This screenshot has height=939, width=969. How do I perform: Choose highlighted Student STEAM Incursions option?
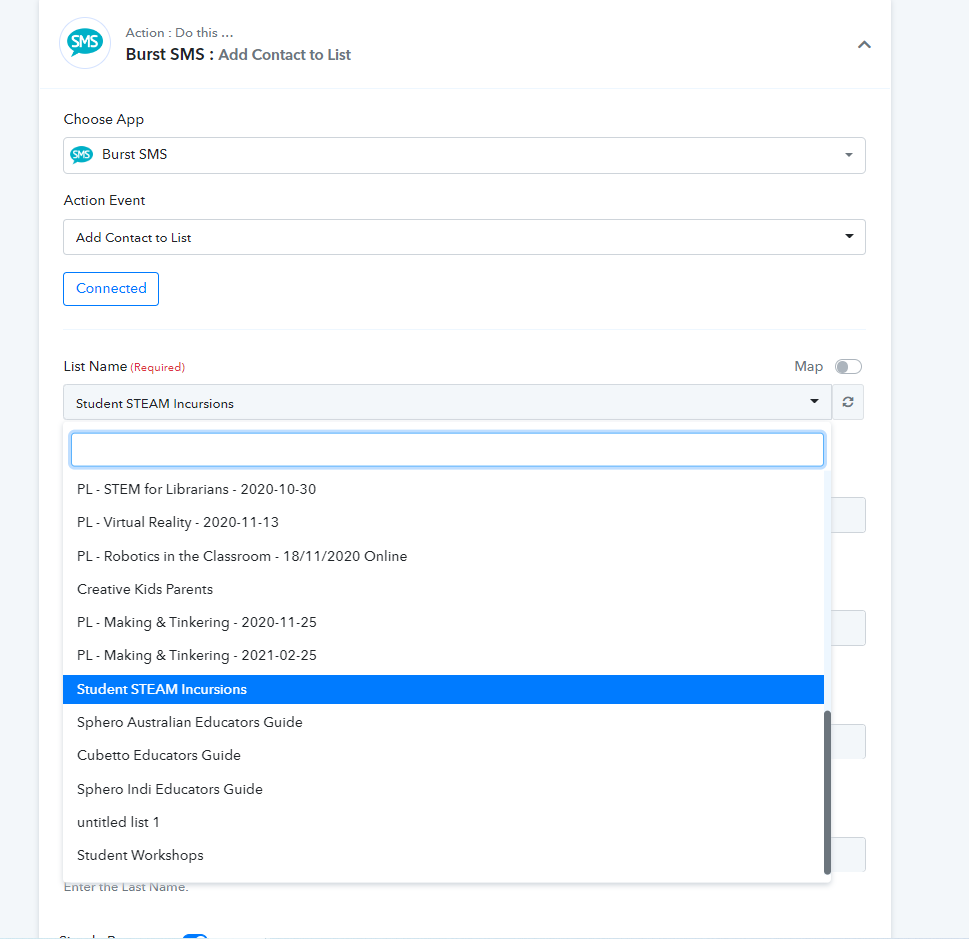click(443, 689)
